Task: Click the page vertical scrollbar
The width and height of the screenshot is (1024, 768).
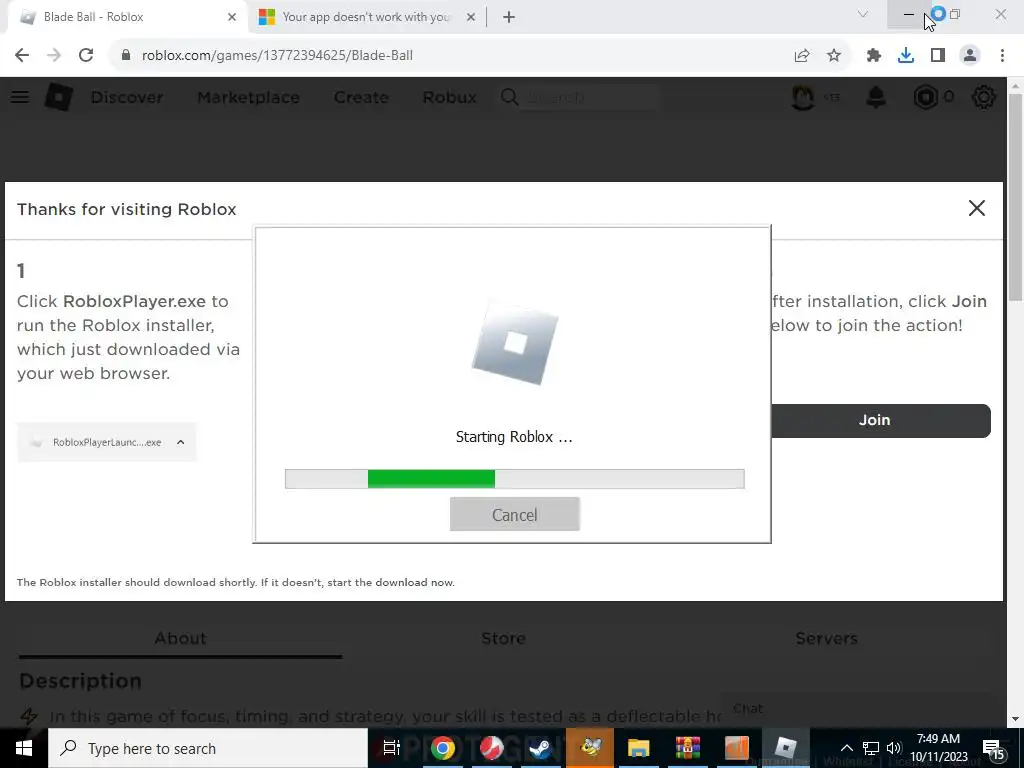Action: coord(1015,196)
